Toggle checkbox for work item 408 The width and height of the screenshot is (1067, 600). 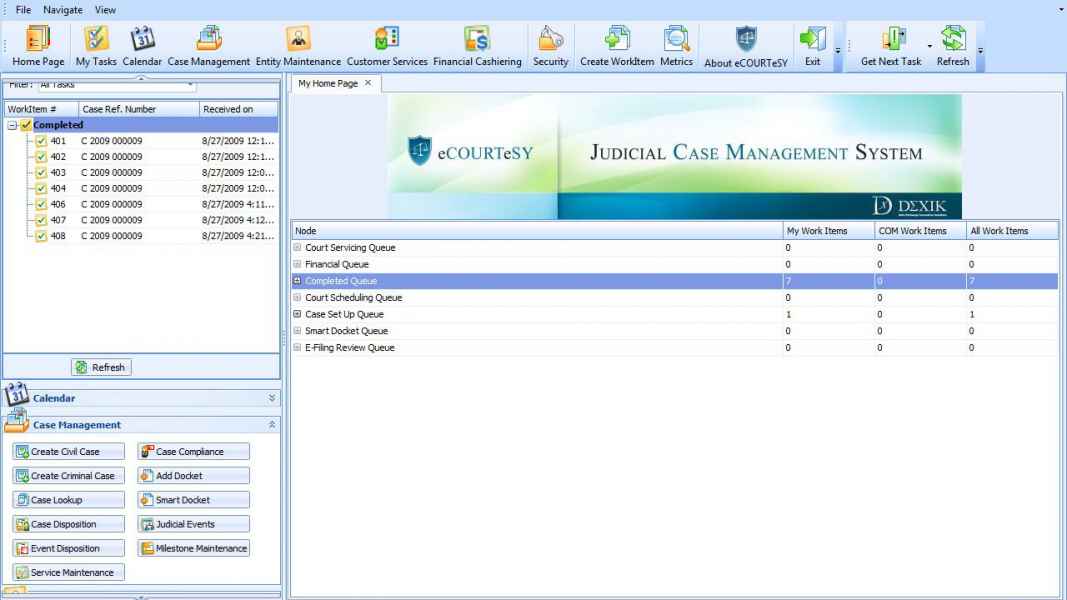coord(41,237)
